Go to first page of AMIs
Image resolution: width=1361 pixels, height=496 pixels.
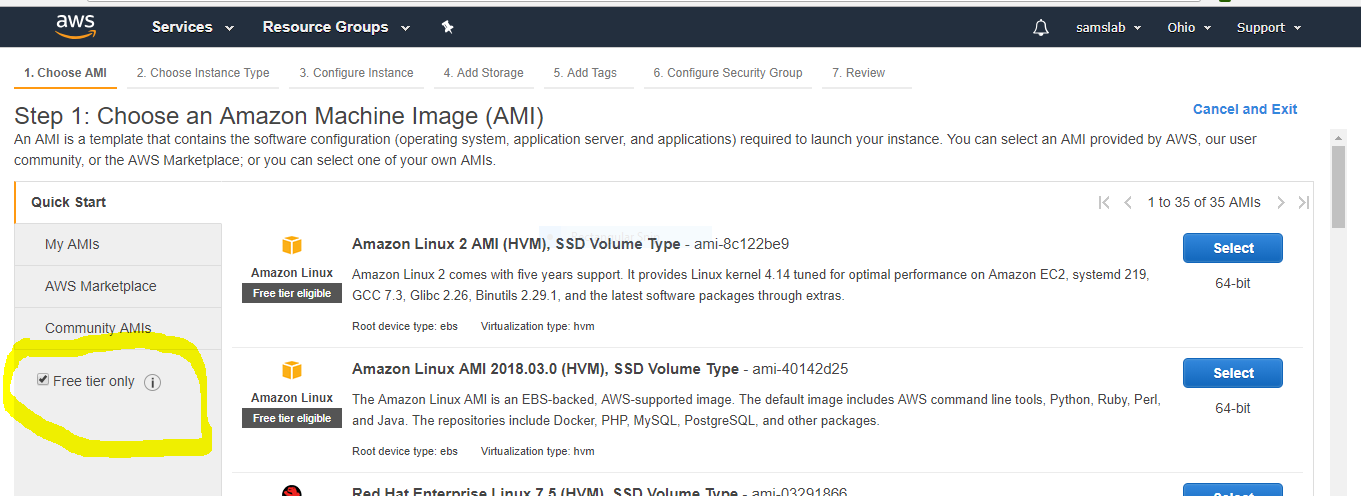(x=1104, y=202)
